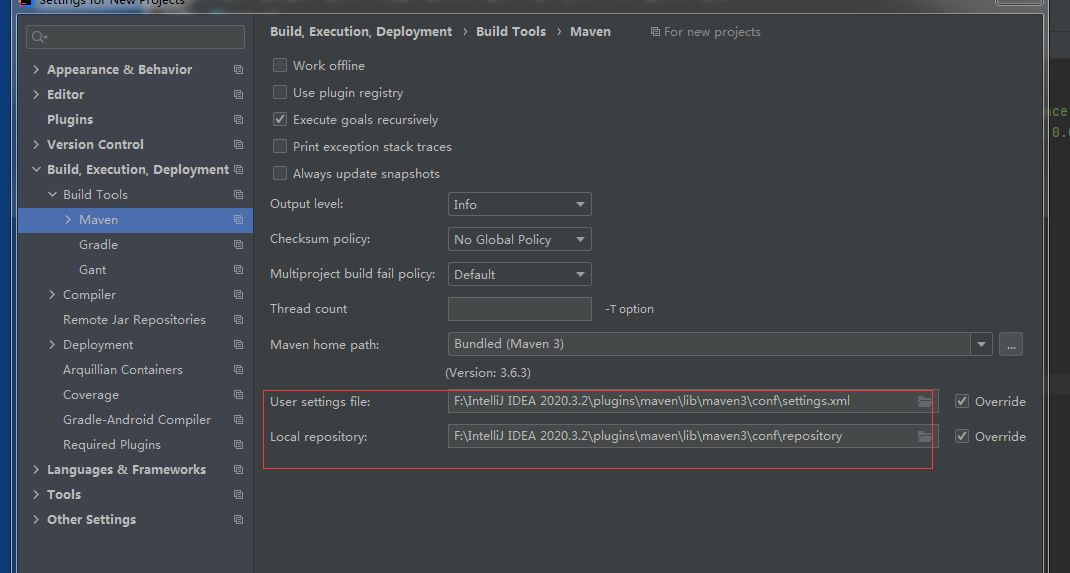Expand Languages & Frameworks section
This screenshot has height=573, width=1070.
36,470
